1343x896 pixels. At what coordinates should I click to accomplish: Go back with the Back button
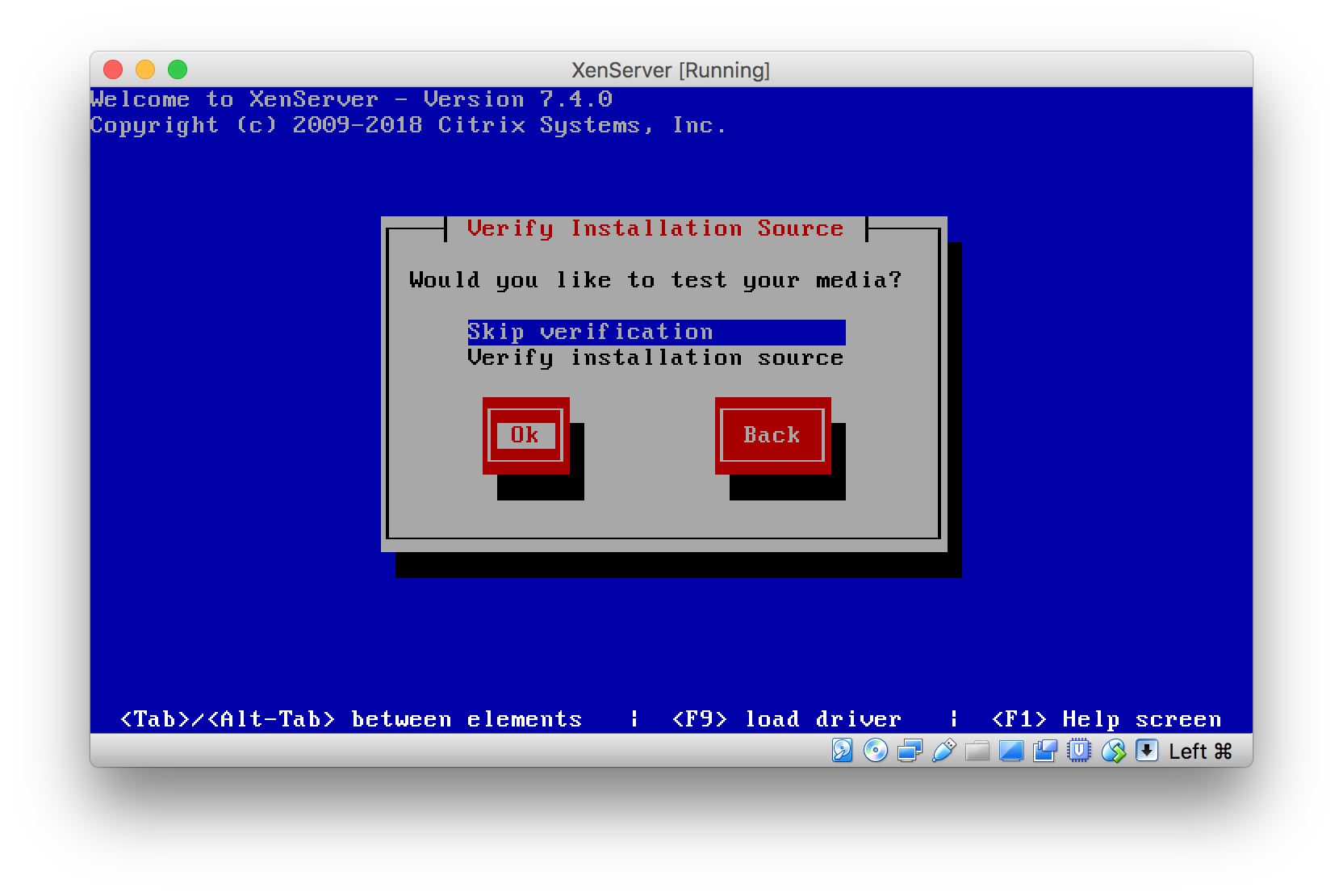[x=772, y=435]
